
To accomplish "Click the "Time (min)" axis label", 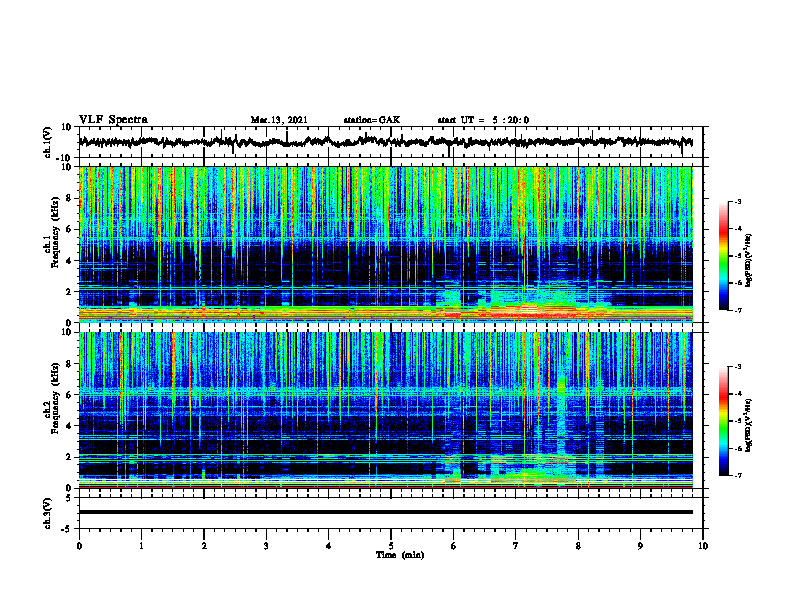I will point(400,555).
